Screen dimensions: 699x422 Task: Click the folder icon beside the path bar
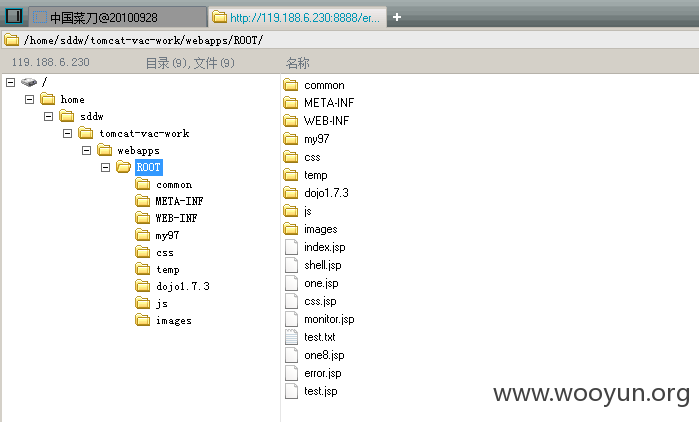tap(12, 40)
